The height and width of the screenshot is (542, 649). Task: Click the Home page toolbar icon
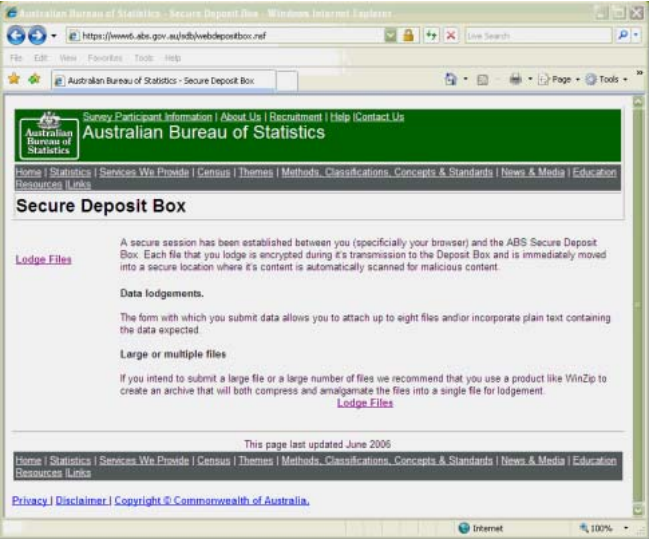pos(450,79)
